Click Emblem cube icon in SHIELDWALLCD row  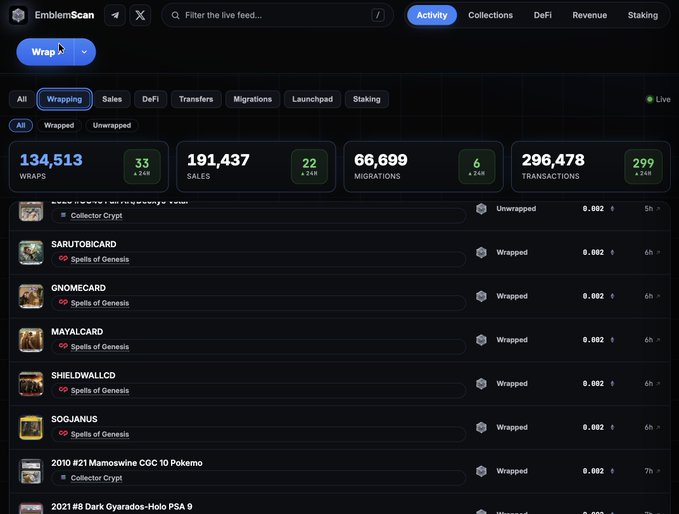481,384
